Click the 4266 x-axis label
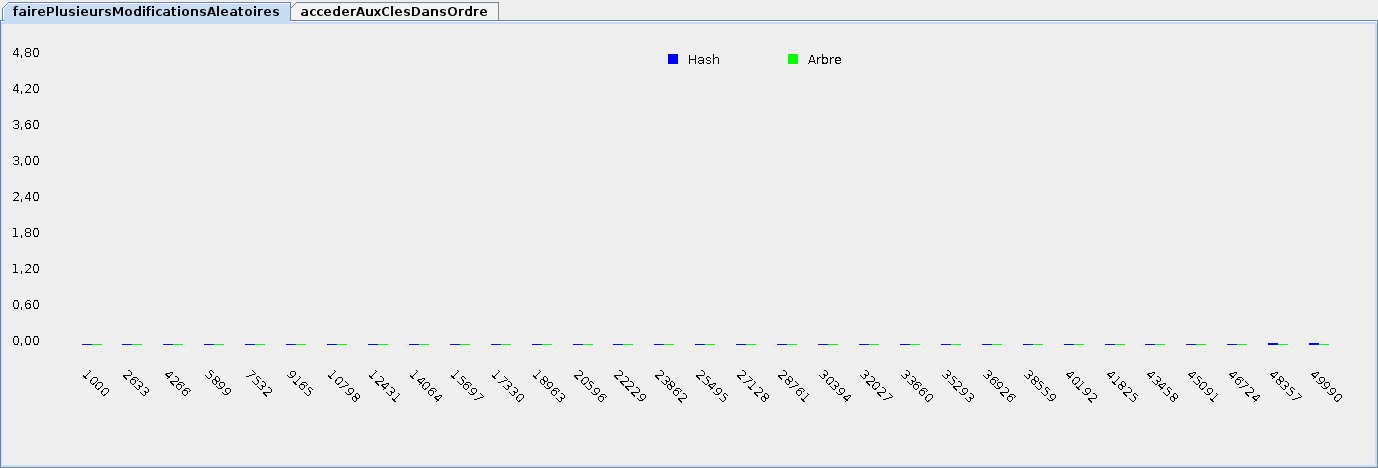Image resolution: width=1378 pixels, height=468 pixels. 177,383
